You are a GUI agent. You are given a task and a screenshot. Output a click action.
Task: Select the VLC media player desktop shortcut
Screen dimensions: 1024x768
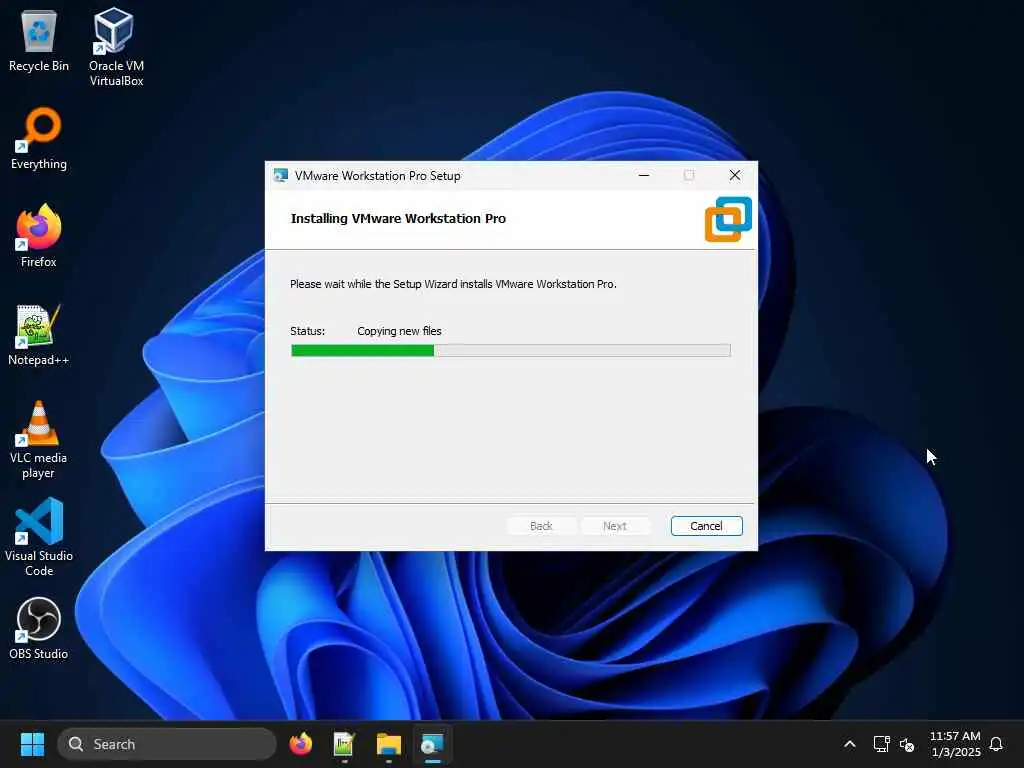(39, 440)
